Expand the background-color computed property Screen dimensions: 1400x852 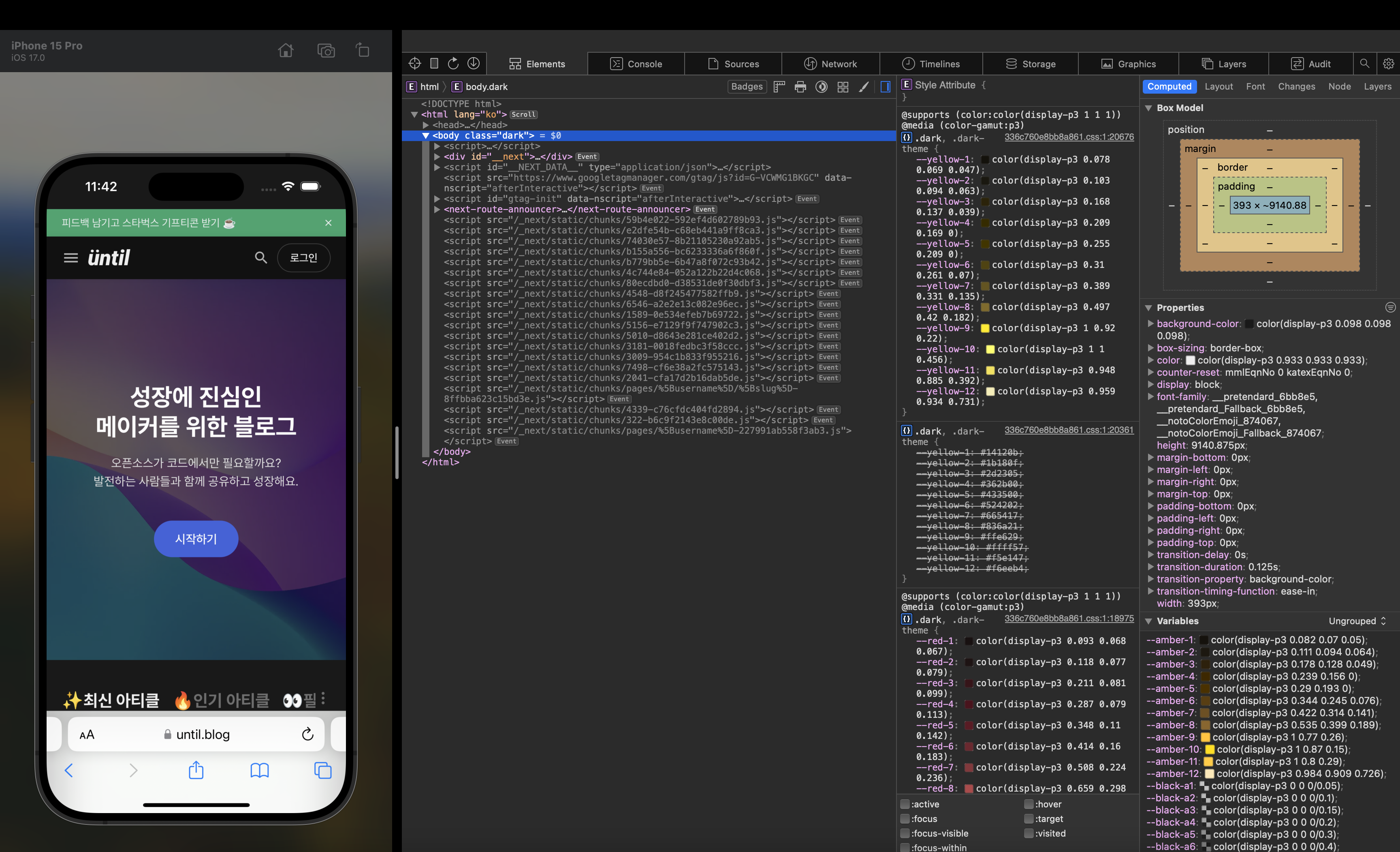coord(1150,324)
